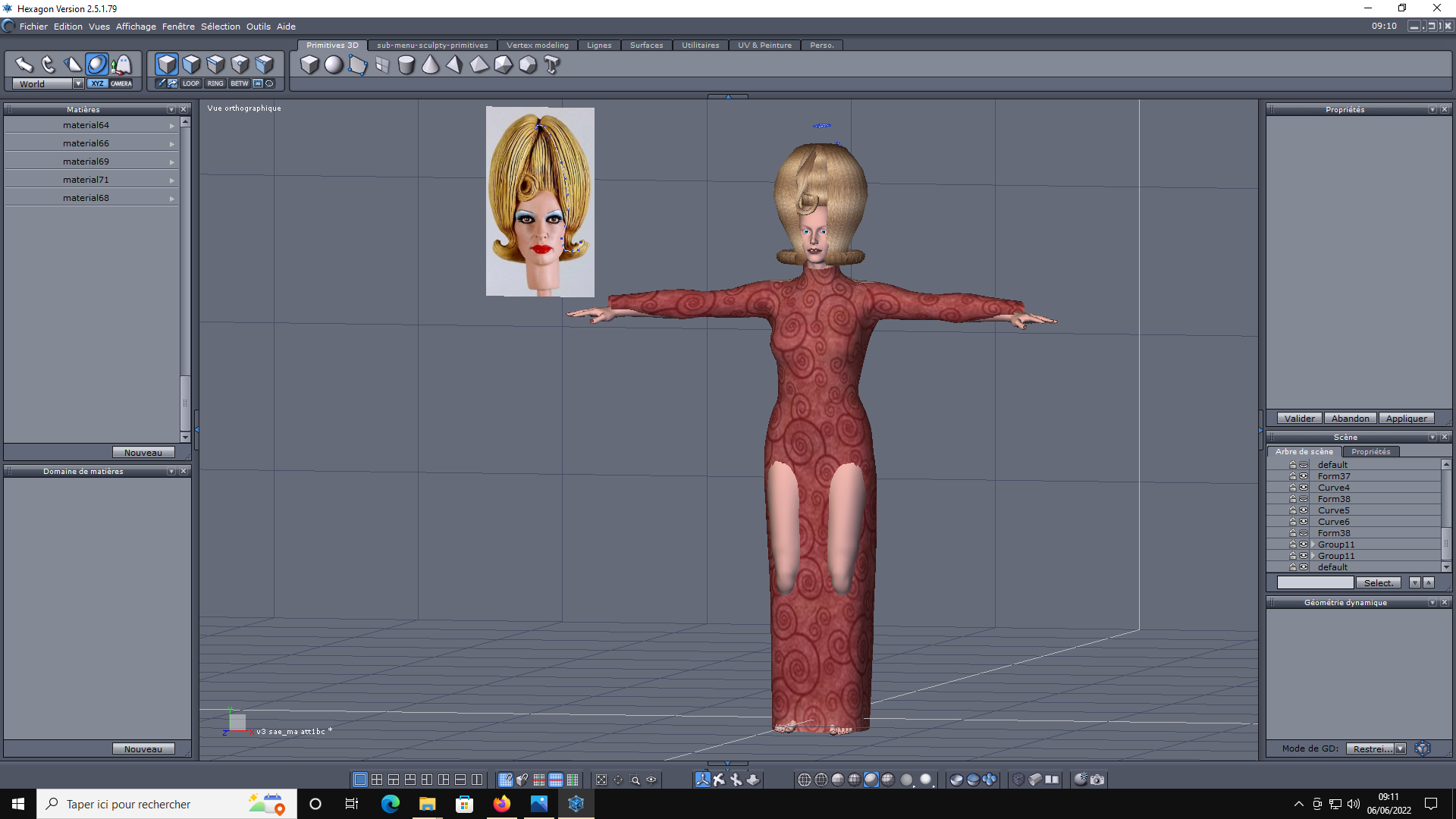Click the Appliquer button
1456x819 pixels.
1406,419
